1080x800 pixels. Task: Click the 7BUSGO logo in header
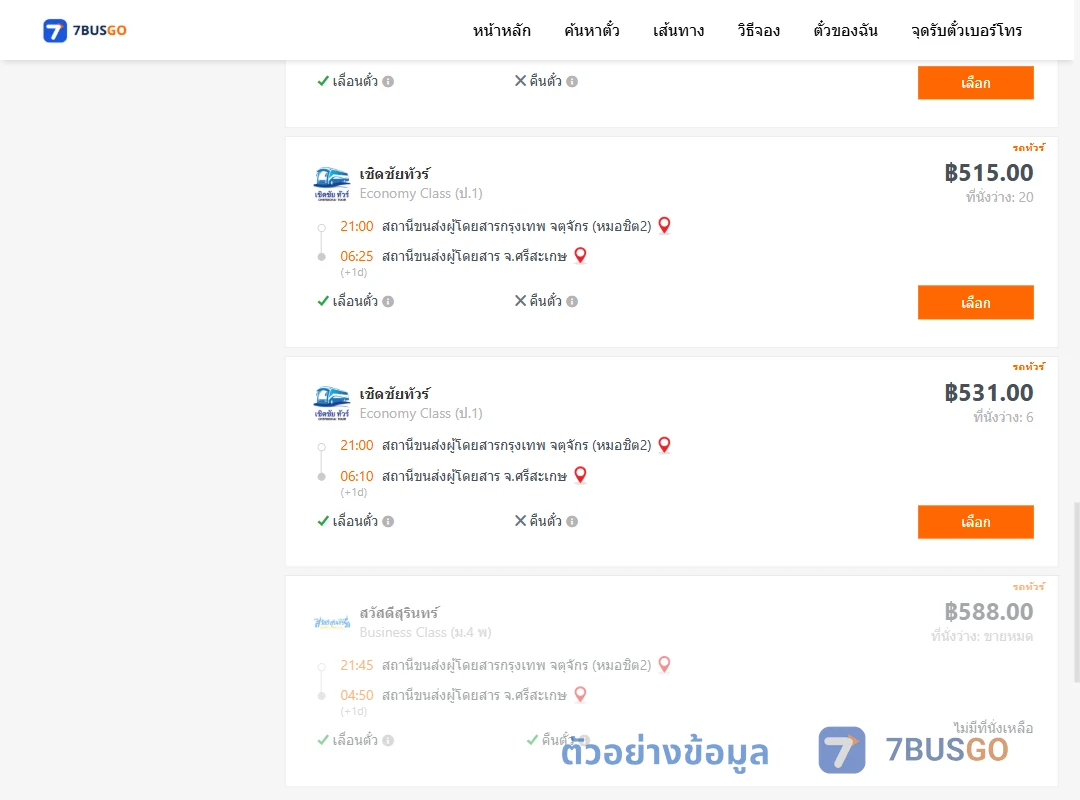point(85,30)
